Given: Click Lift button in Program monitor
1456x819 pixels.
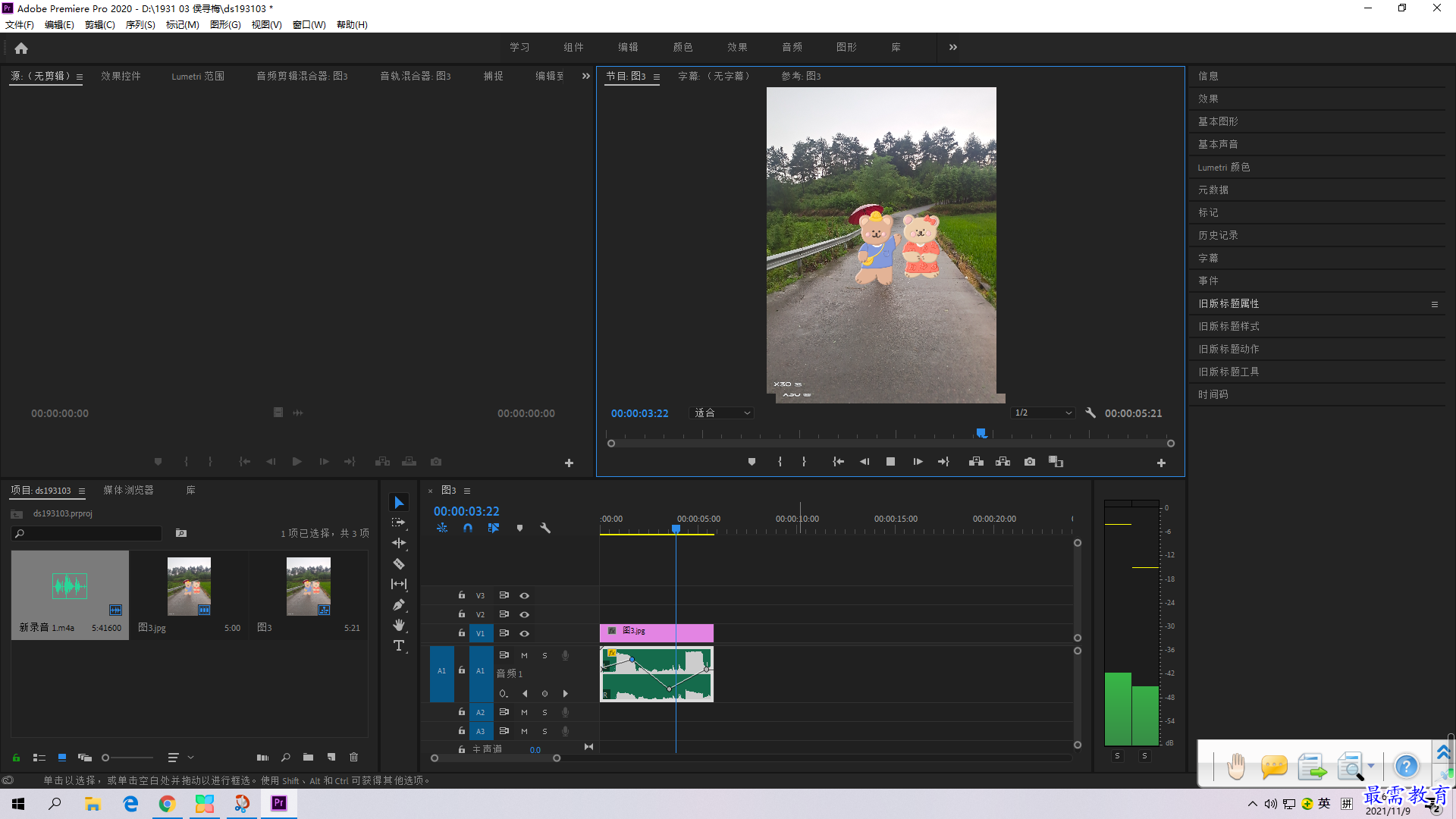Looking at the screenshot, I should coord(976,462).
